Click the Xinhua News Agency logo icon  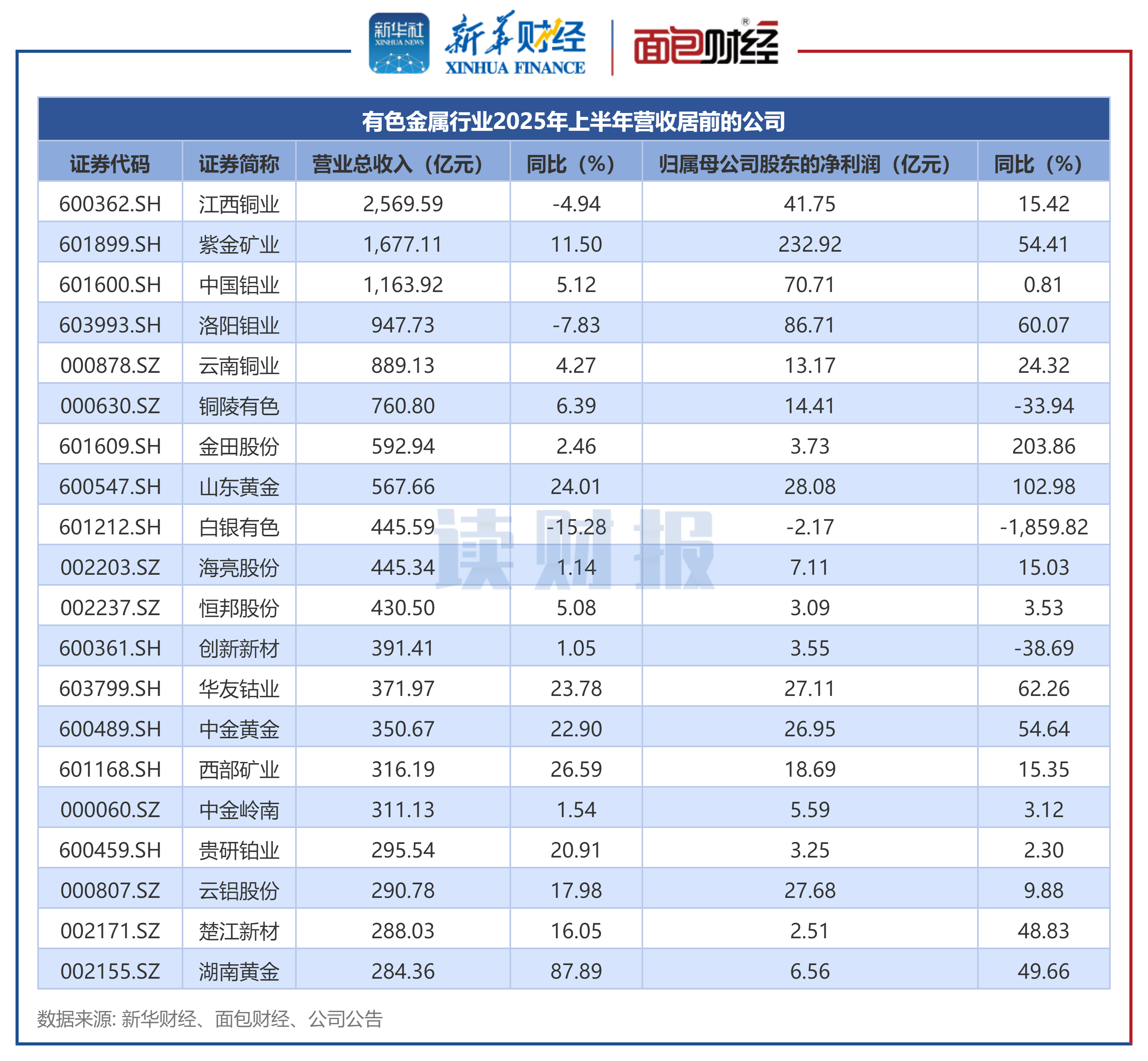tap(399, 43)
